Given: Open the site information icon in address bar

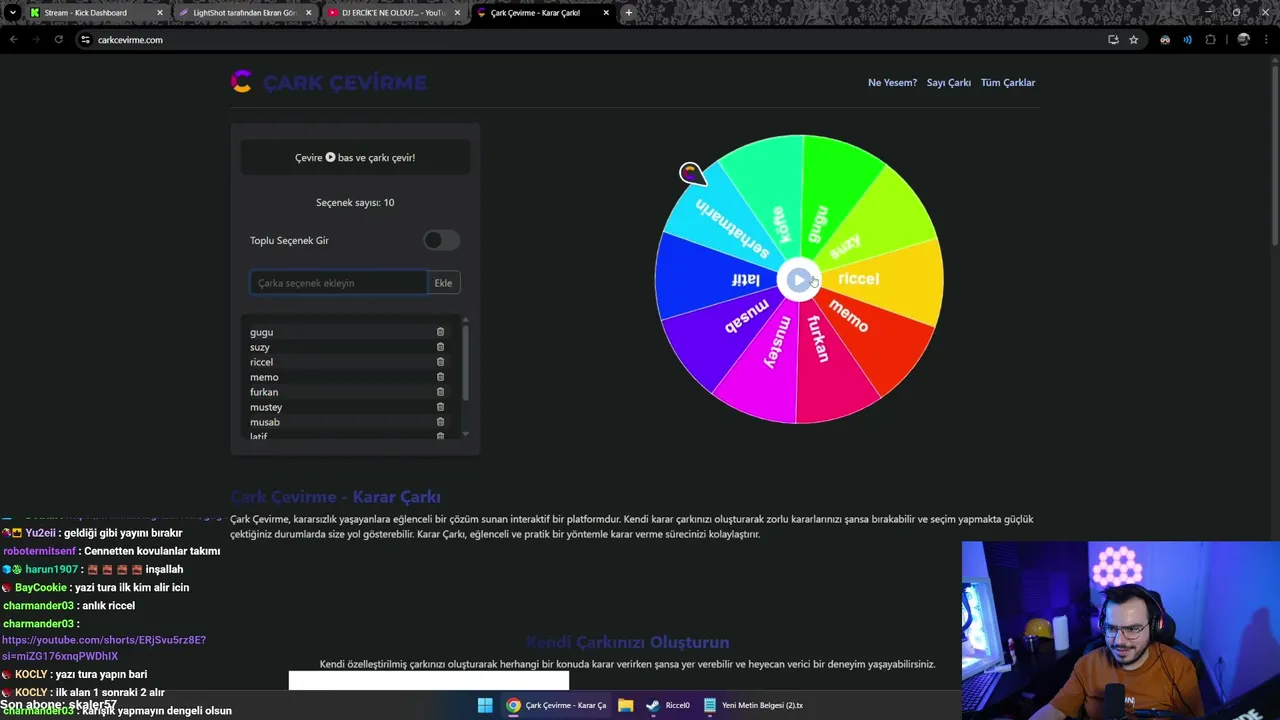Looking at the screenshot, I should click(x=85, y=40).
